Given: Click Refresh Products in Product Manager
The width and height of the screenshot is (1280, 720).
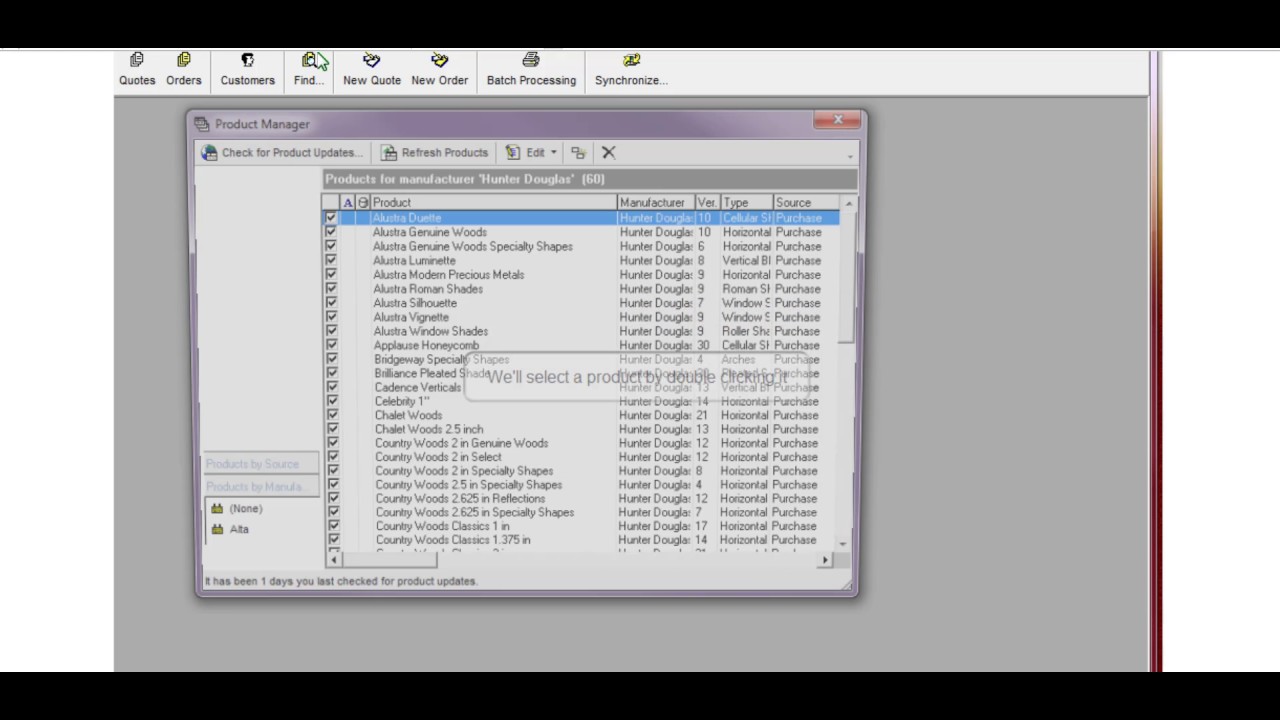Looking at the screenshot, I should point(435,153).
